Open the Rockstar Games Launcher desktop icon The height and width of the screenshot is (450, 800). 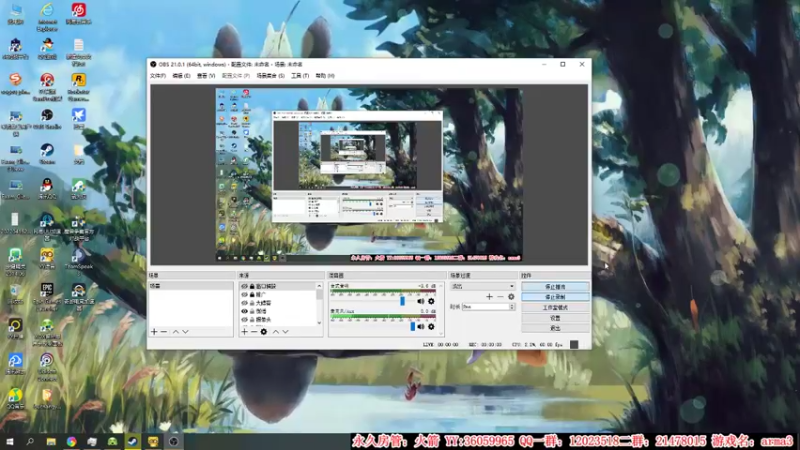tap(78, 86)
